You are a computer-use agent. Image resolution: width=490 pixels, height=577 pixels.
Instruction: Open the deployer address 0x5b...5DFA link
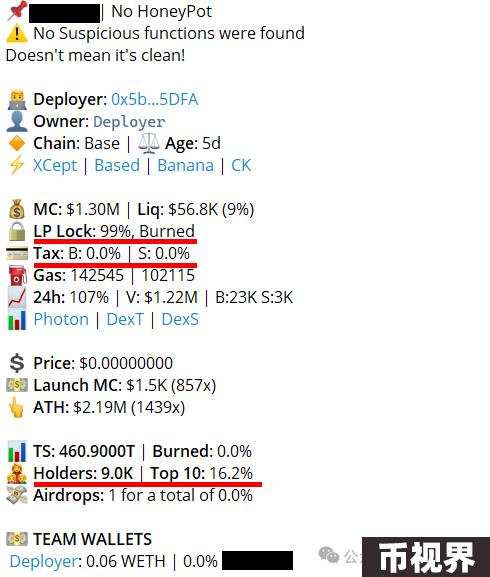[155, 99]
